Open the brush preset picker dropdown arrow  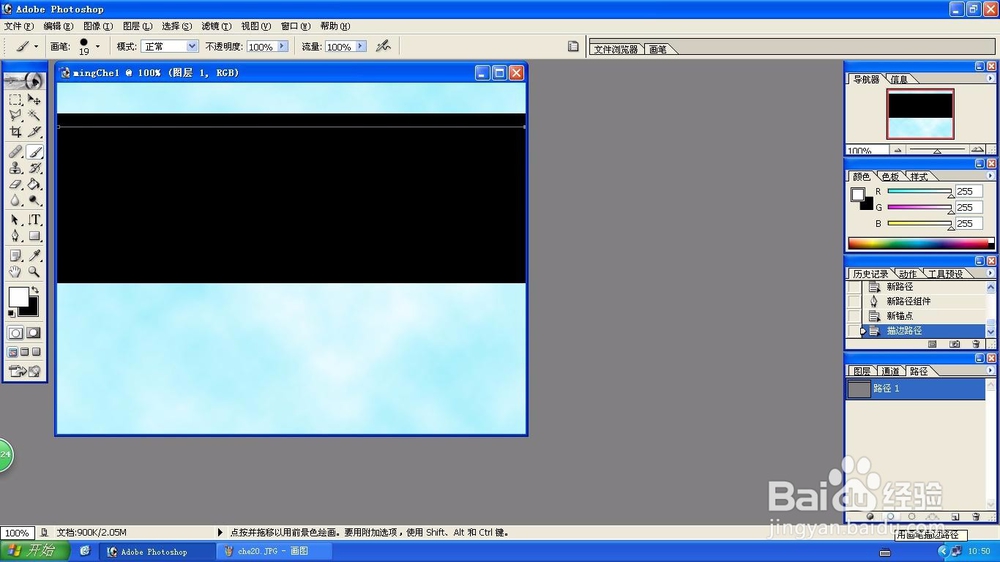[98, 46]
